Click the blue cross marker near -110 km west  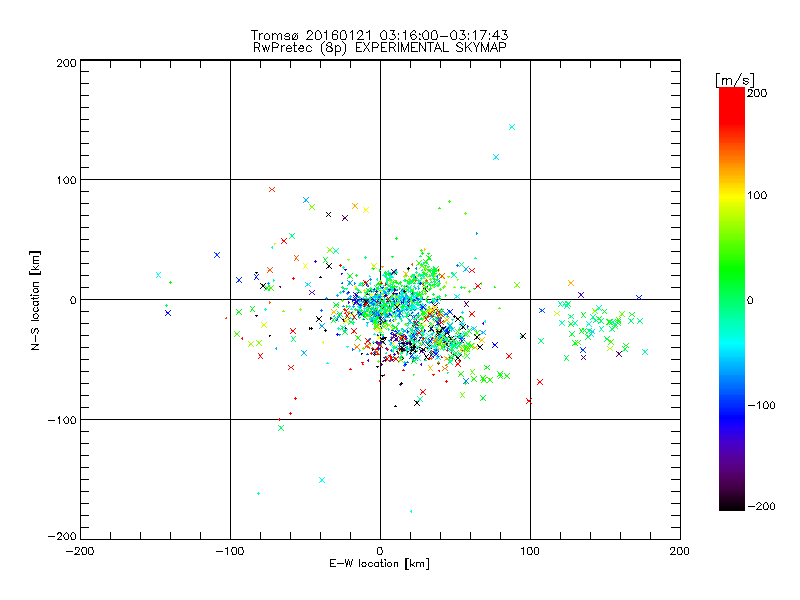point(217,255)
